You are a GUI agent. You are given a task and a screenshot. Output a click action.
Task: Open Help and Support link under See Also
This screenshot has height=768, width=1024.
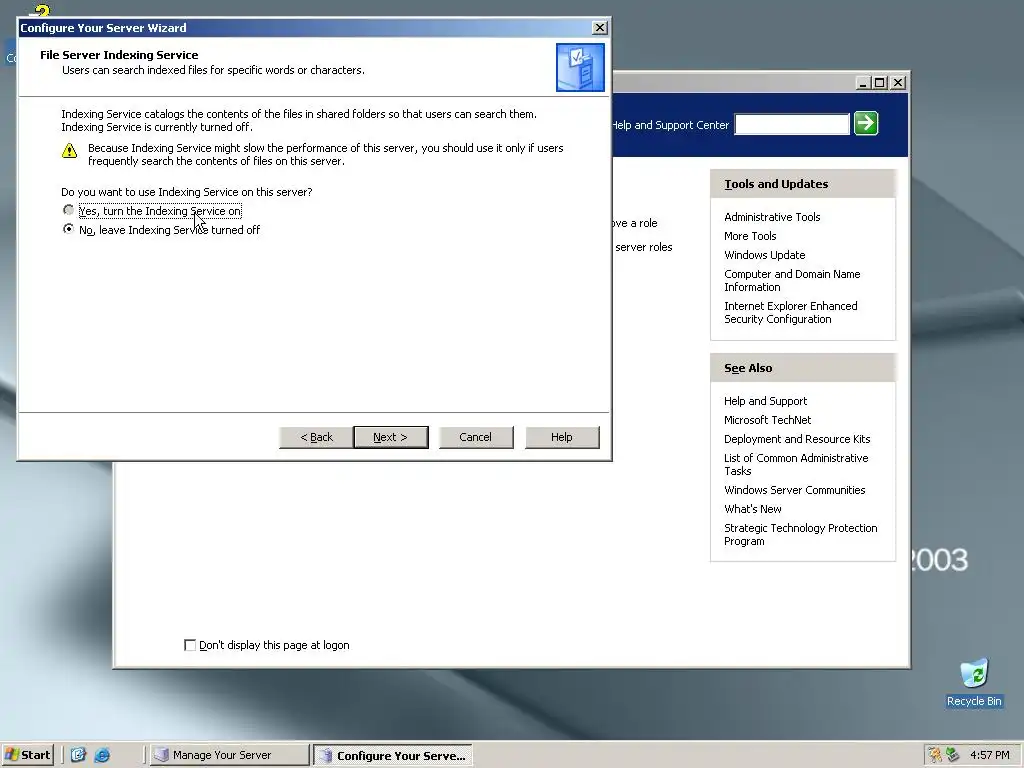coord(765,401)
